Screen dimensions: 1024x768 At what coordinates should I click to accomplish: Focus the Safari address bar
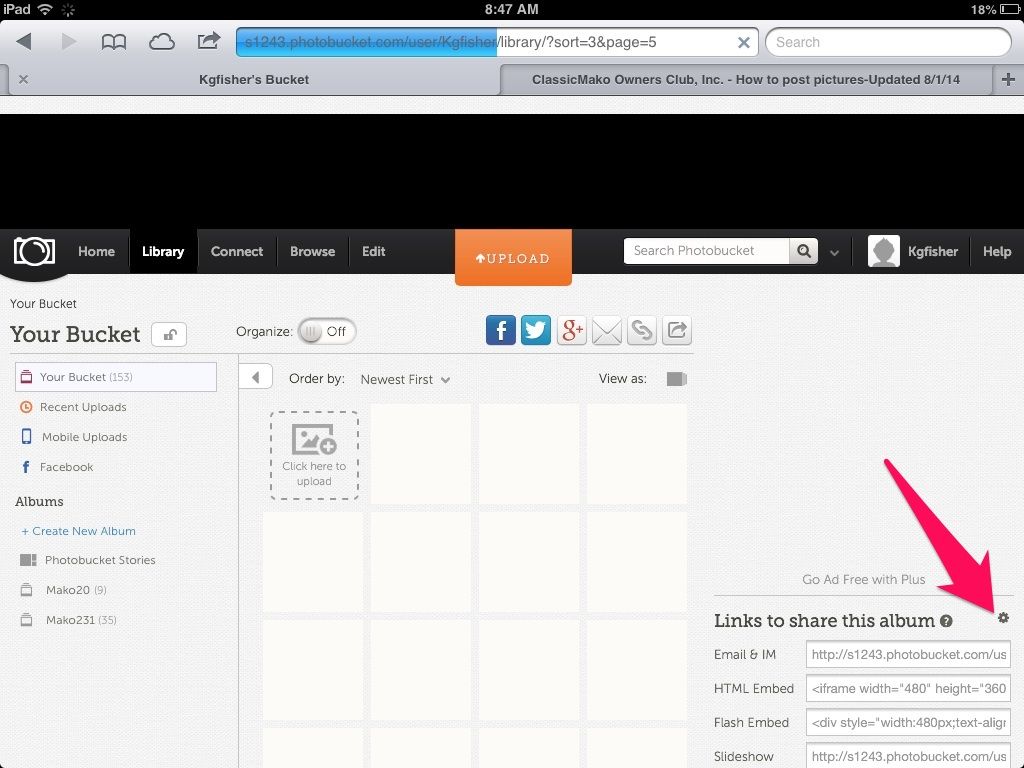(x=497, y=42)
